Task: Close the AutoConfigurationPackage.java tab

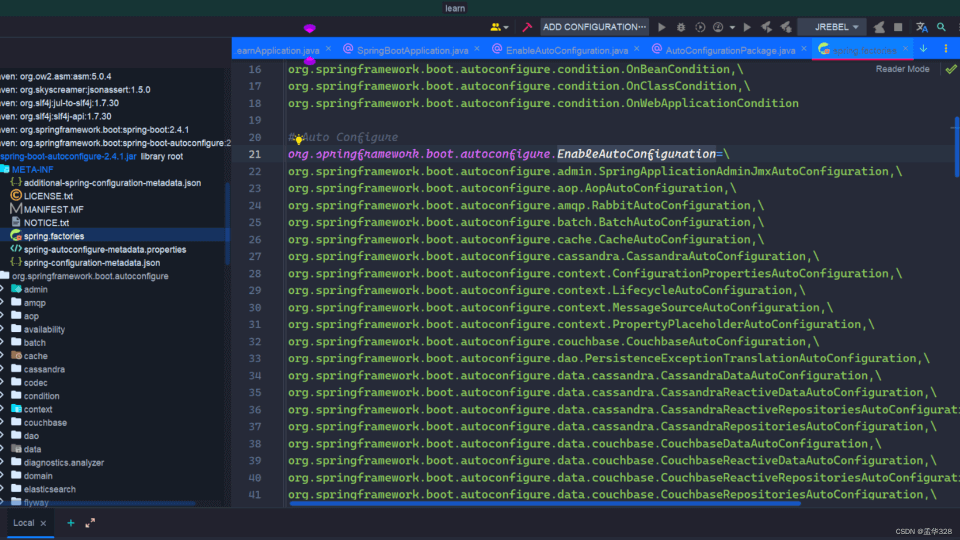Action: 803,49
